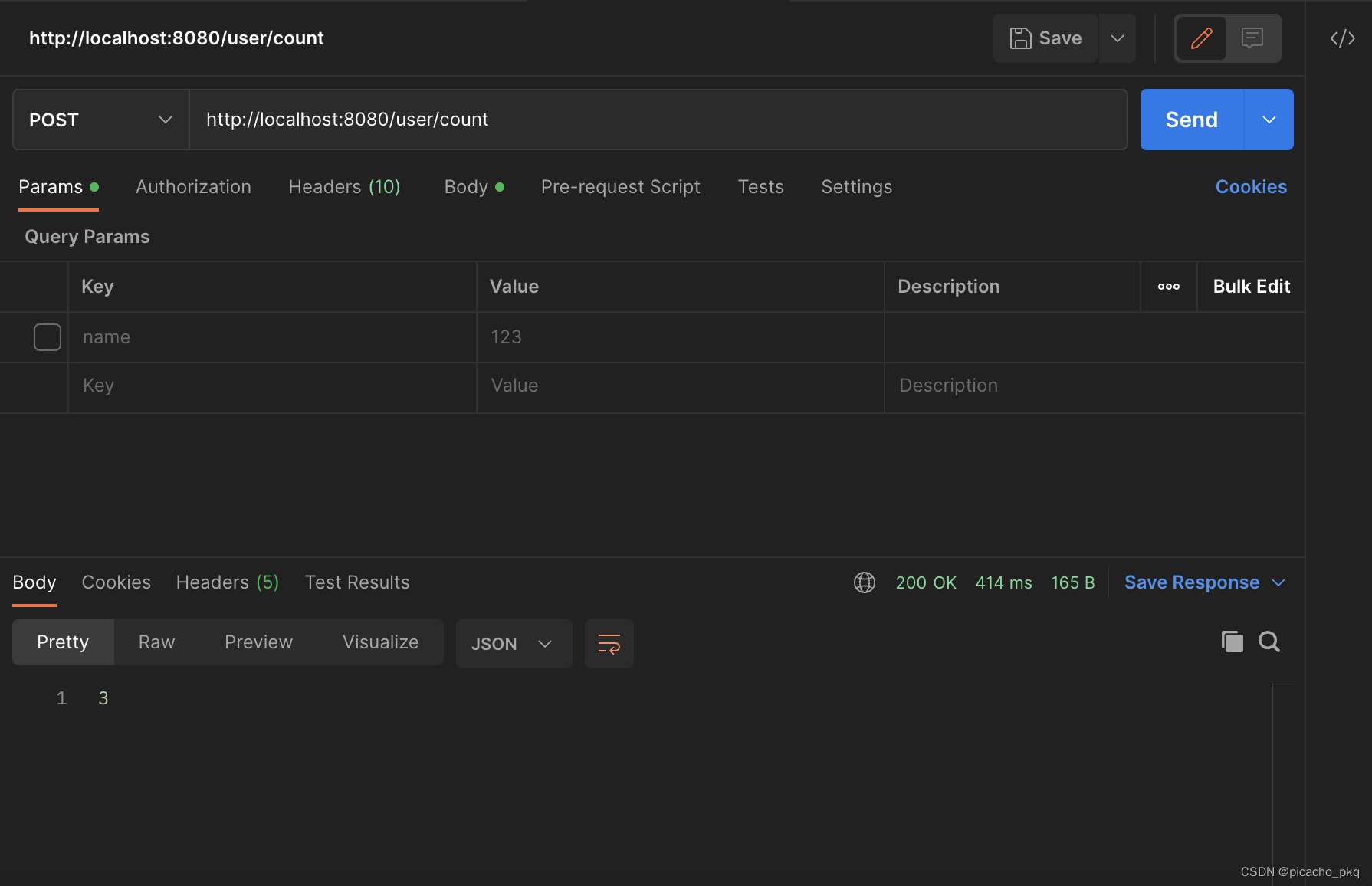Click the 414 ms response time
The width and height of the screenshot is (1372, 886).
(x=1004, y=582)
